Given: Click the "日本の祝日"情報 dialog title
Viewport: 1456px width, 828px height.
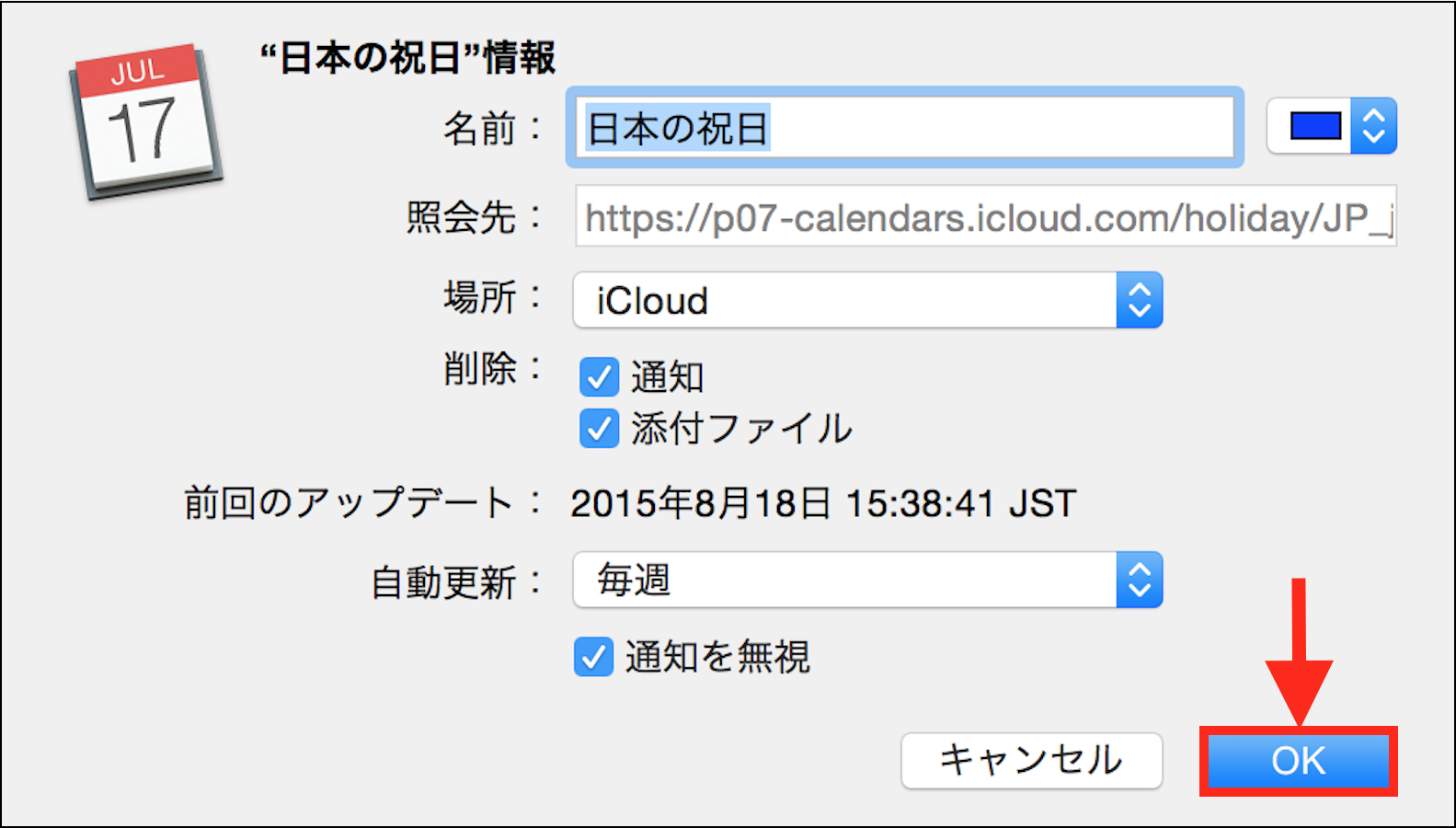Looking at the screenshot, I should click(407, 58).
